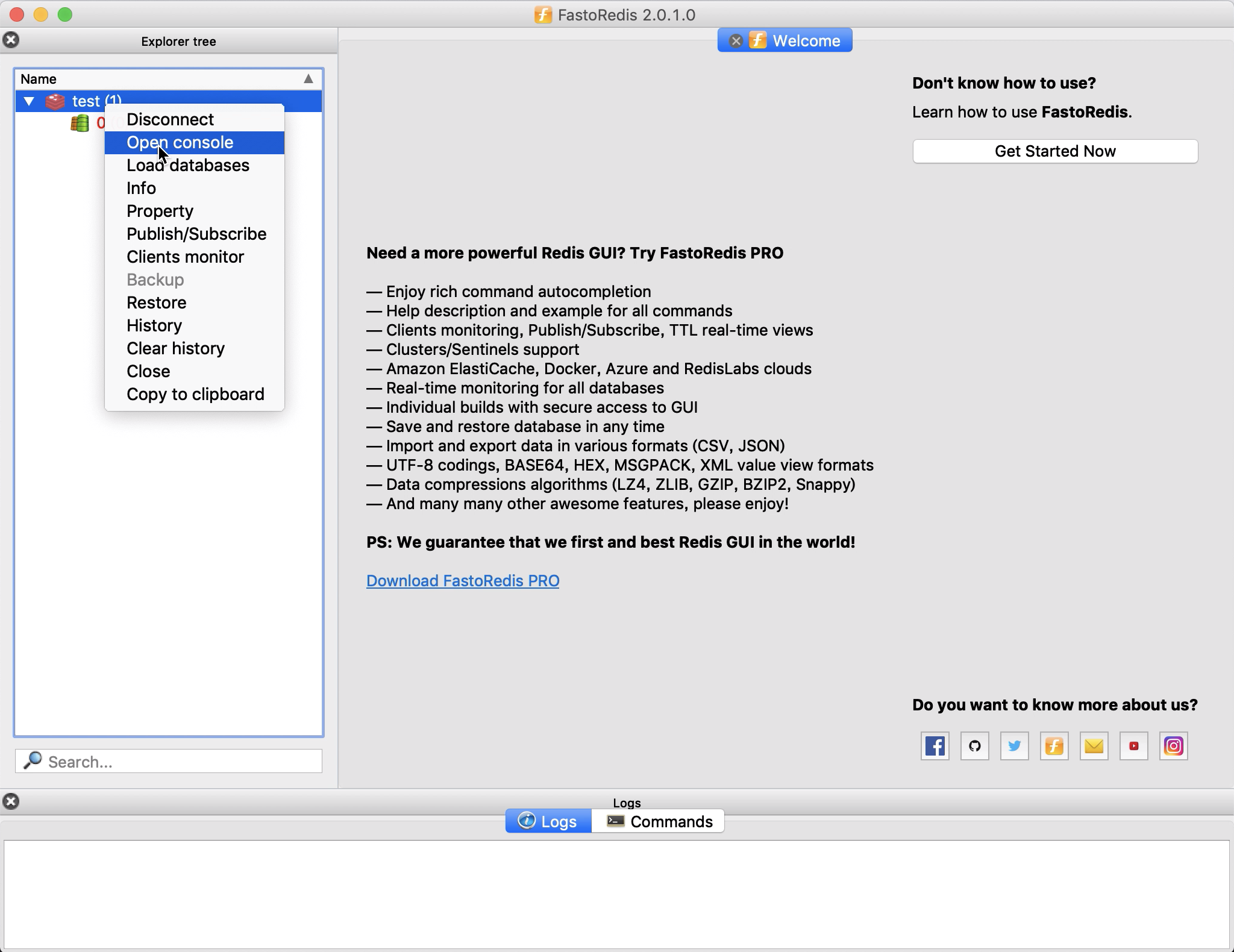Close the Explorer tree panel

point(11,40)
